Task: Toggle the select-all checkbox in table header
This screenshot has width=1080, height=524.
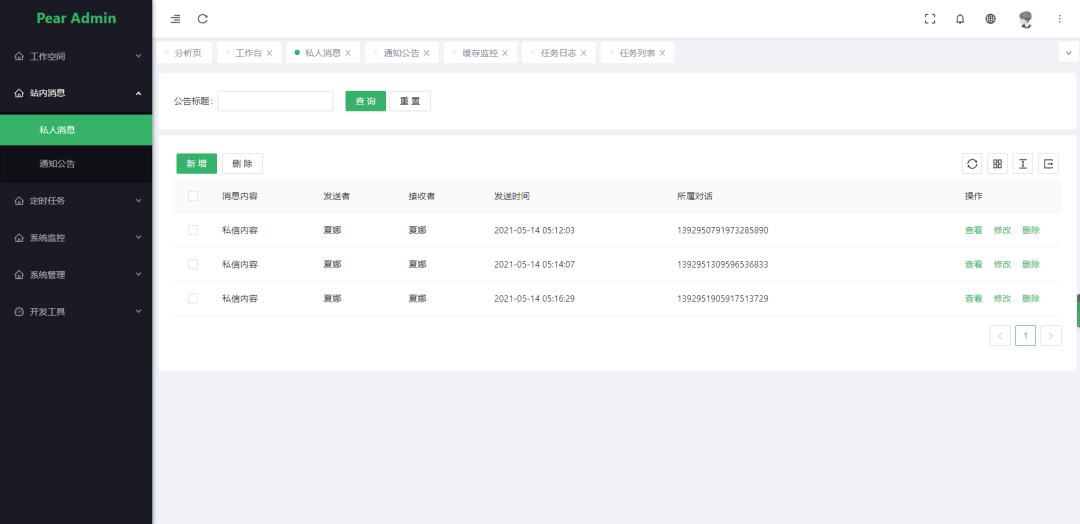Action: coord(193,196)
